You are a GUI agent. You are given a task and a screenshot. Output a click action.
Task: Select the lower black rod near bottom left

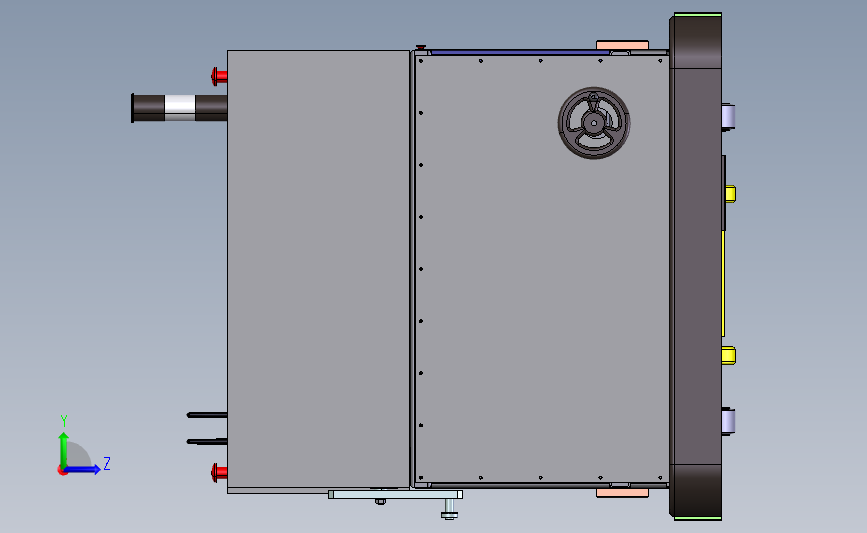tap(207, 441)
